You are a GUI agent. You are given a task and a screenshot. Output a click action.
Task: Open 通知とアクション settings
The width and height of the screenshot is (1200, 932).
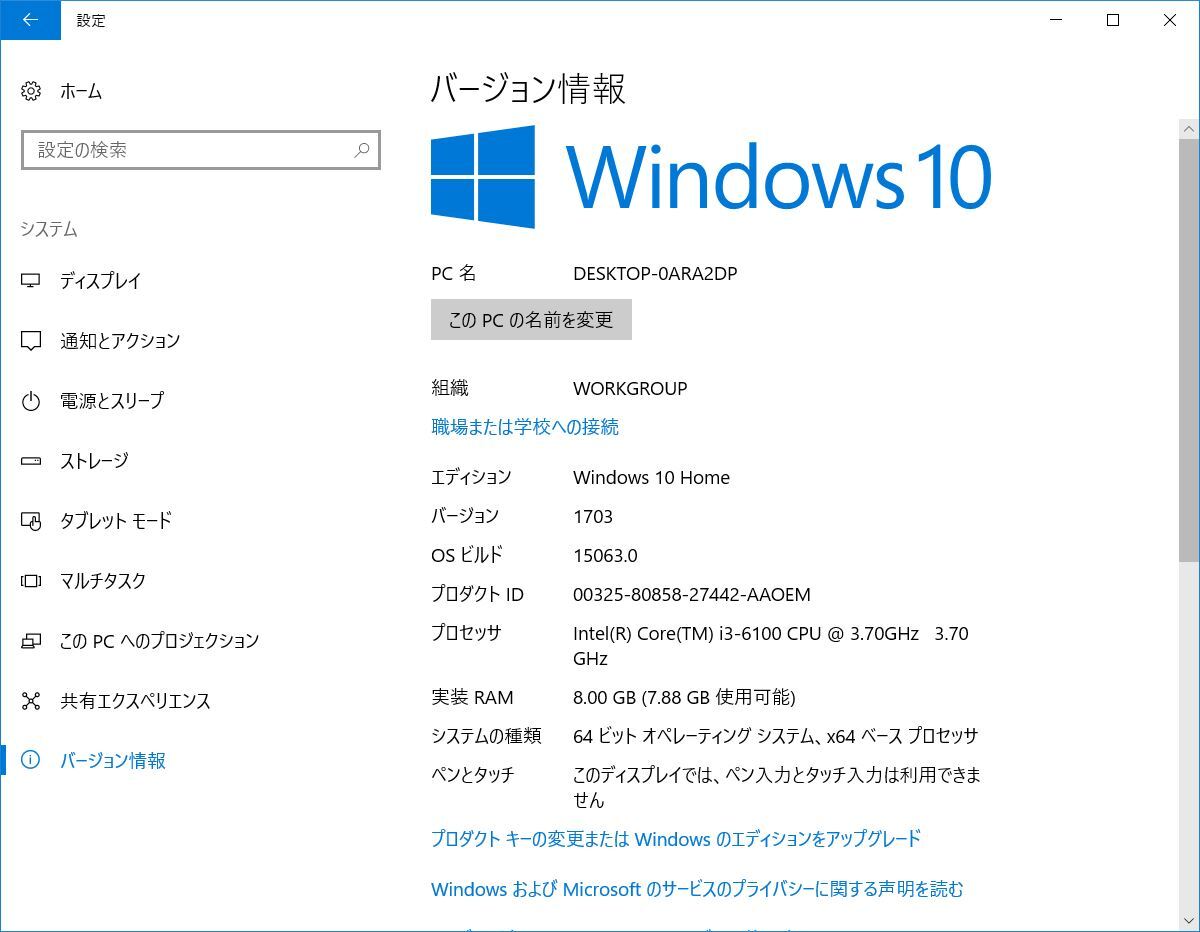point(120,341)
